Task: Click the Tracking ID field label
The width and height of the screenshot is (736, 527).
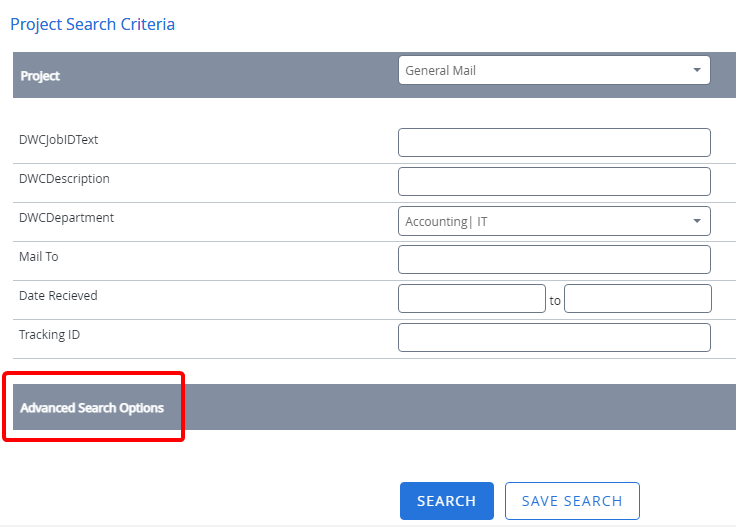Action: 49,335
